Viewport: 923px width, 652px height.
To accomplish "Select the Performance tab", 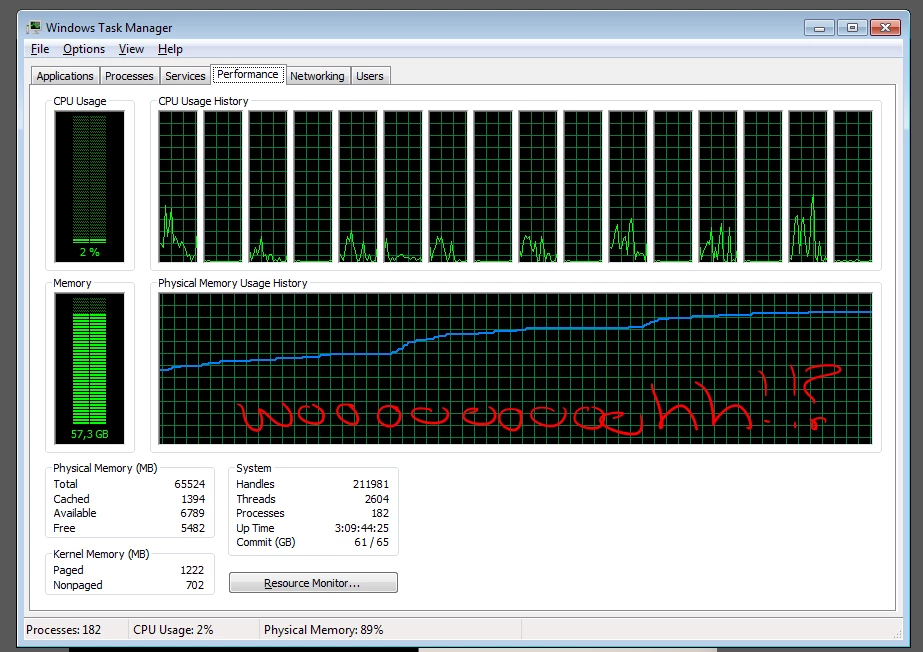I will tap(248, 74).
